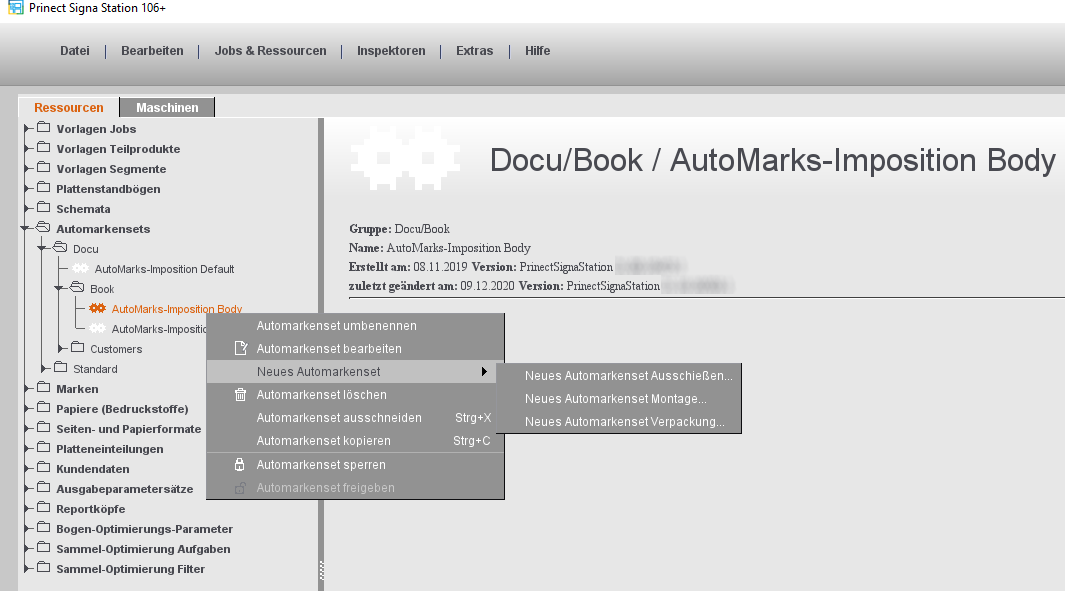Collapse the Automarkensets folder arrow
The width and height of the screenshot is (1065, 591).
pos(26,228)
